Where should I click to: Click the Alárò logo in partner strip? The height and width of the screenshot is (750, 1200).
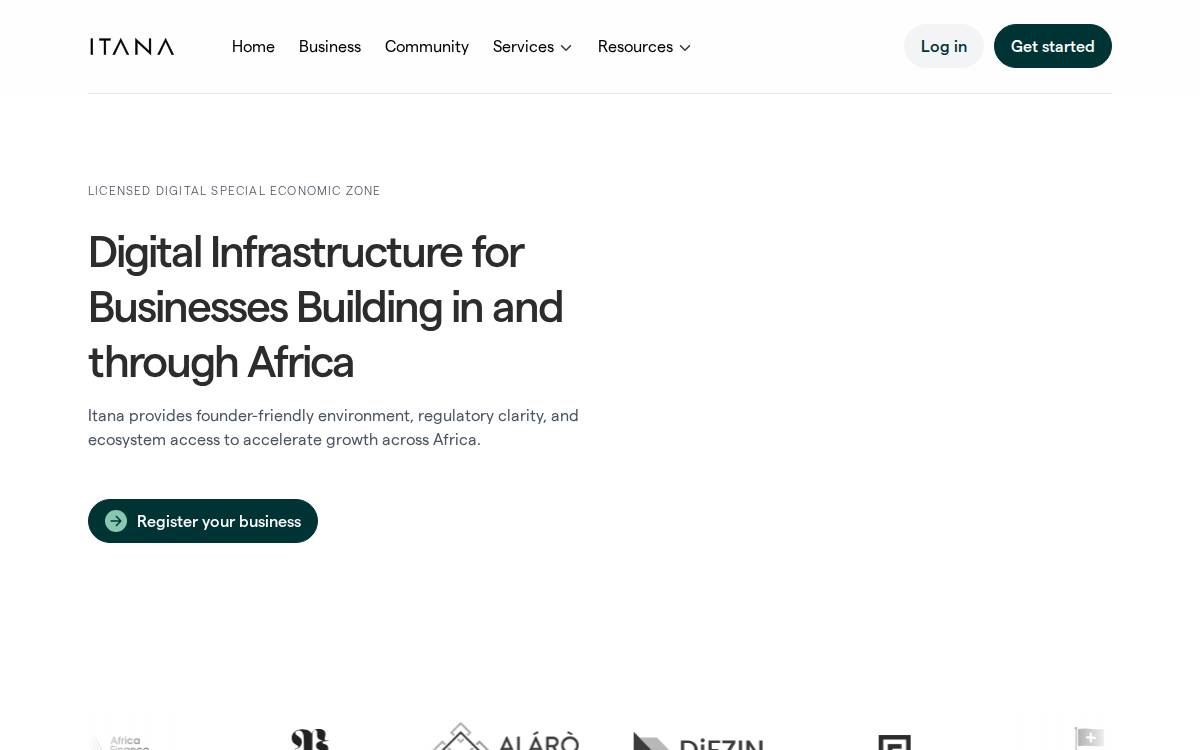506,737
